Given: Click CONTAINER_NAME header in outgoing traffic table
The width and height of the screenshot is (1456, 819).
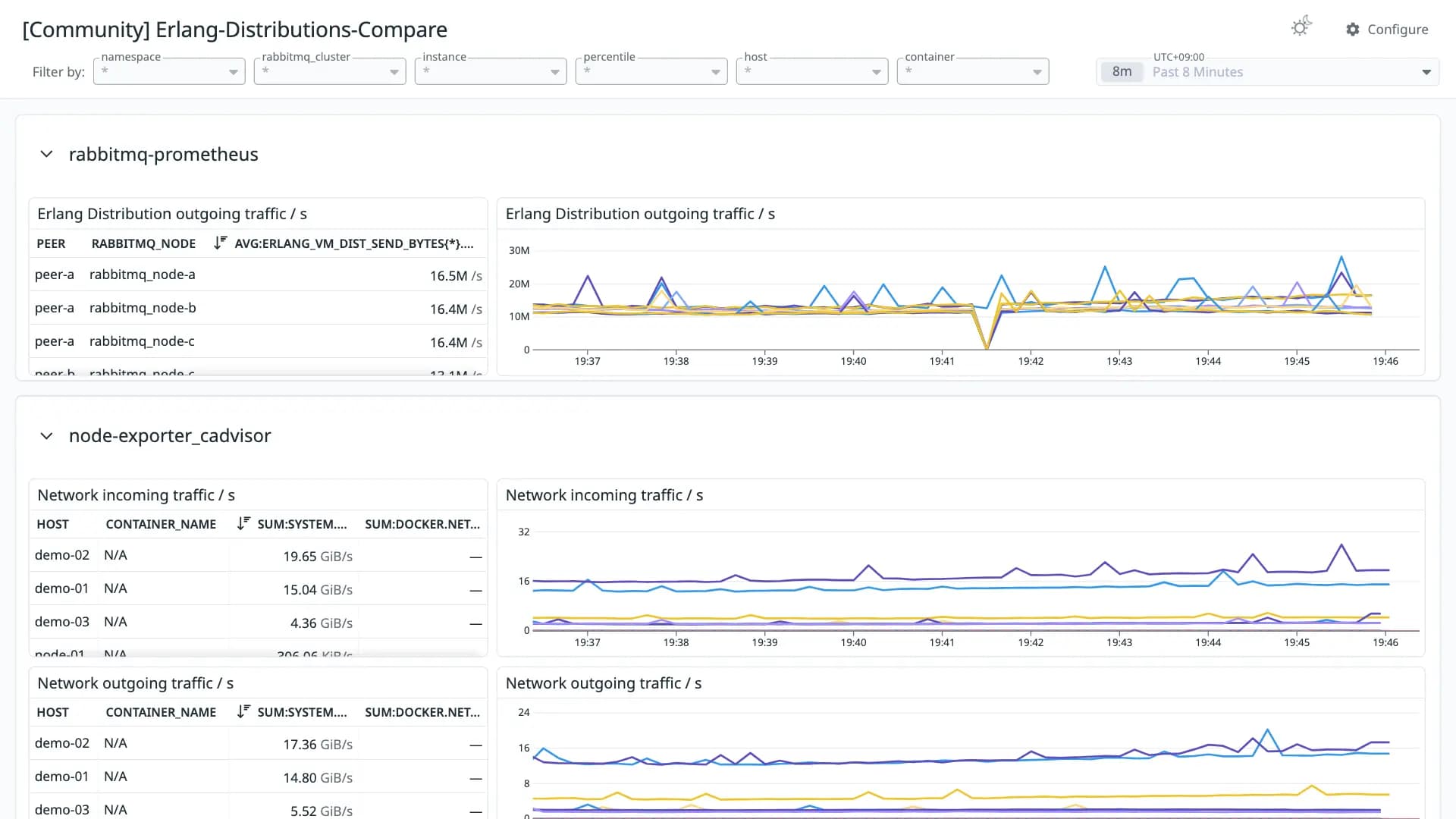Looking at the screenshot, I should 161,712.
